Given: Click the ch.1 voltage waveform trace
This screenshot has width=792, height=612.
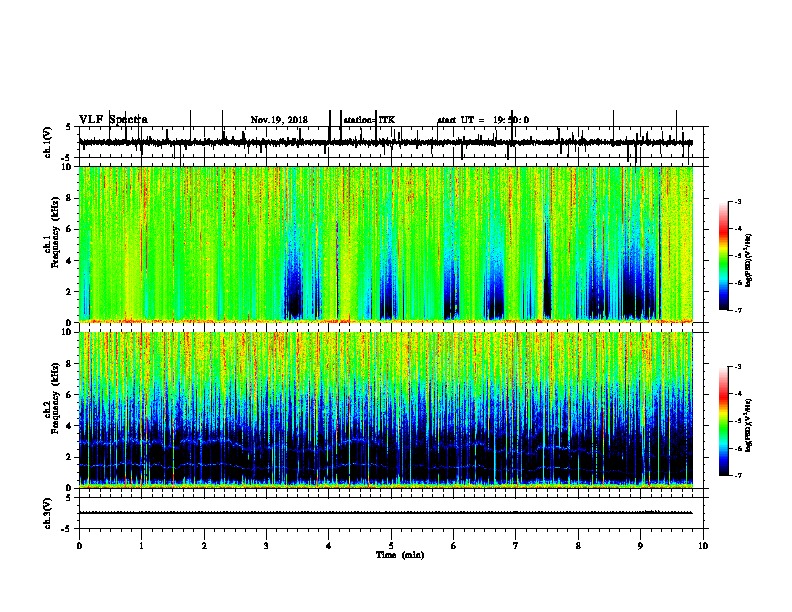Looking at the screenshot, I should (386, 142).
